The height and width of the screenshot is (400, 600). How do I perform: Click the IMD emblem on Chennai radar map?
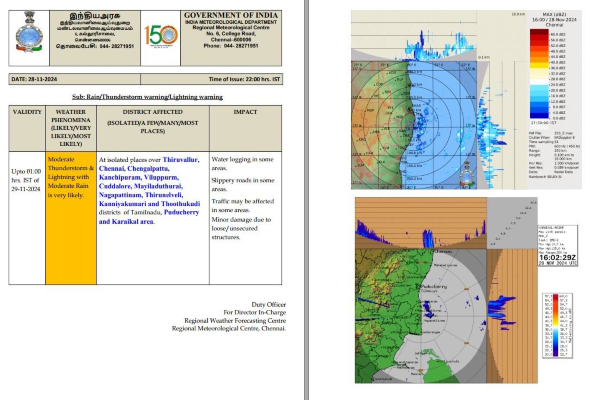pos(467,174)
